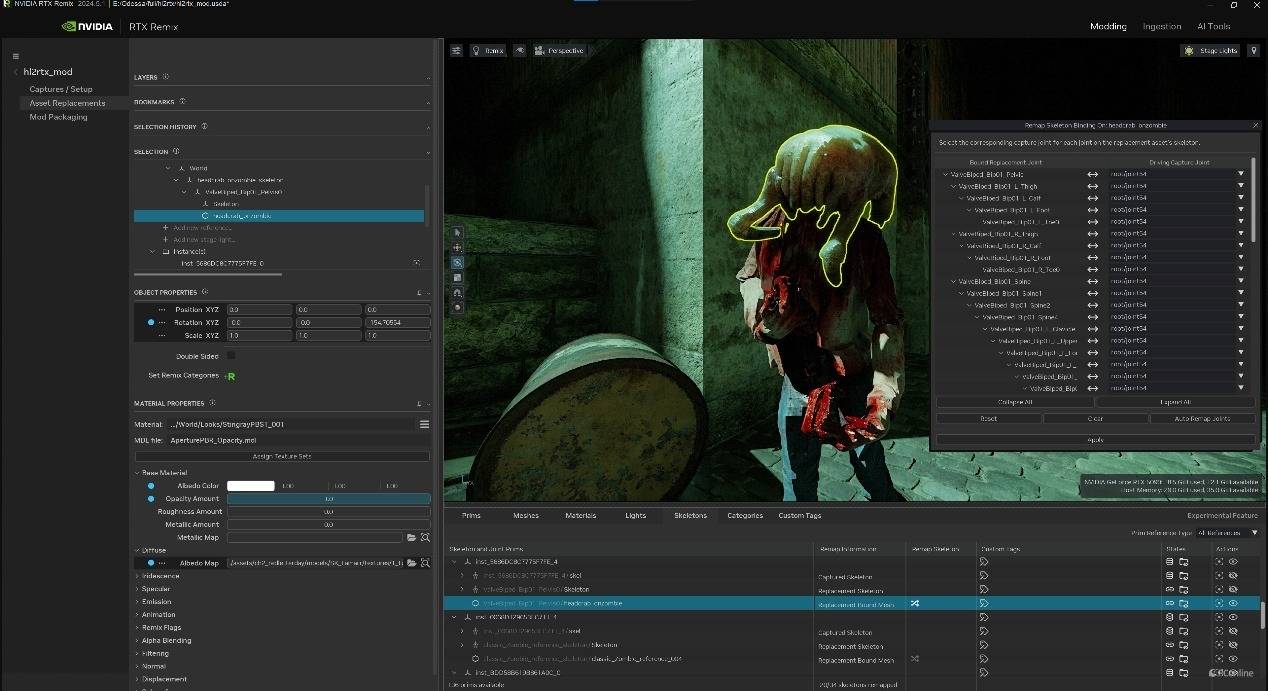Open the material options menu icon
This screenshot has width=1268, height=691.
[424, 425]
